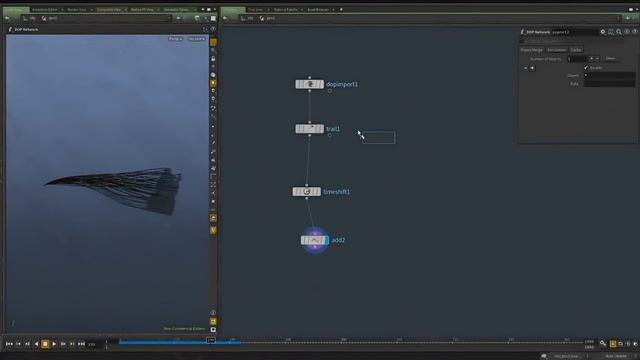Open the No cam dropdown in viewport
This screenshot has height=360, width=640.
point(197,39)
